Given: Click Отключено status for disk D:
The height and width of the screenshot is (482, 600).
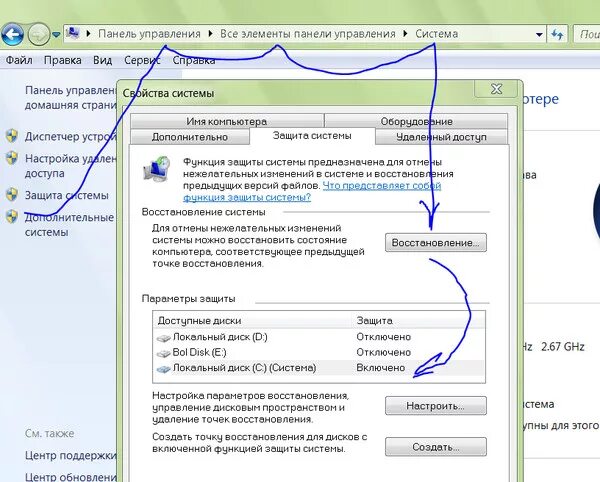Looking at the screenshot, I should tap(383, 337).
